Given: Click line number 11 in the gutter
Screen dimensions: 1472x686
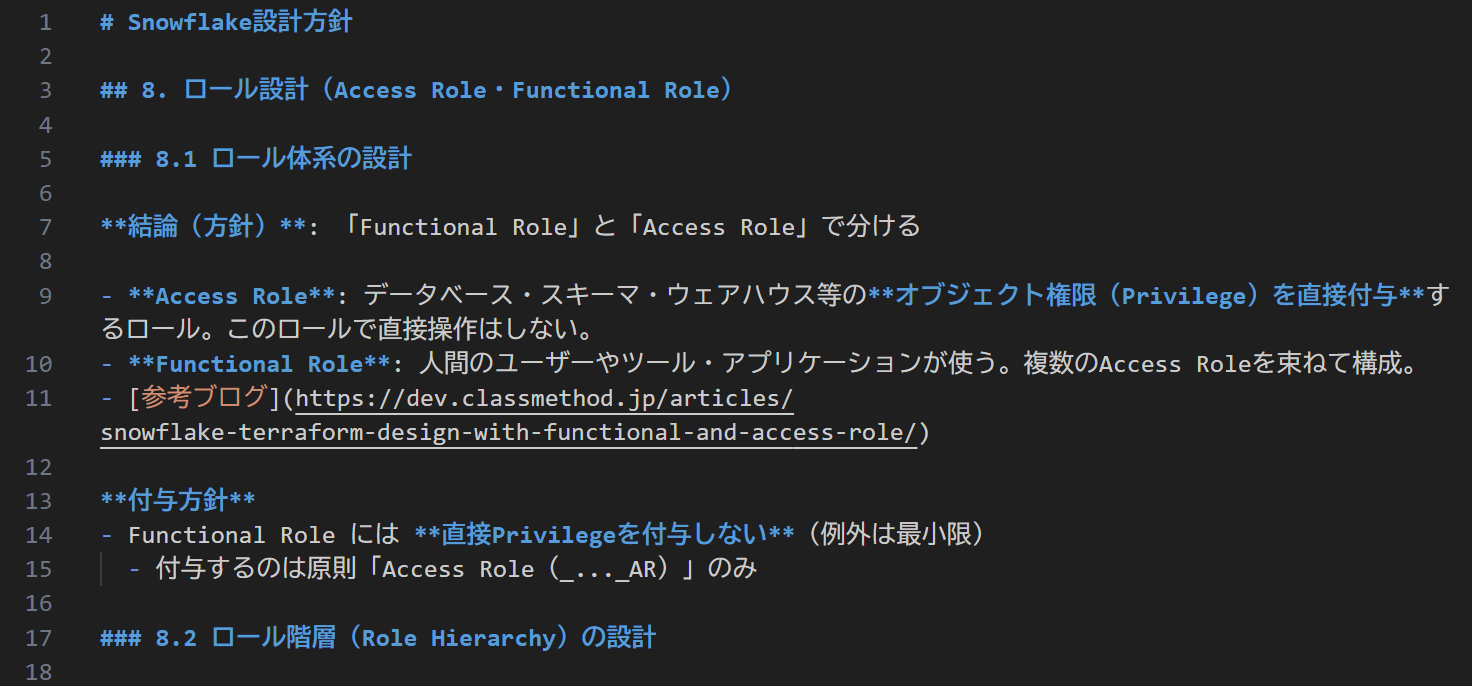Looking at the screenshot, I should pyautogui.click(x=40, y=398).
